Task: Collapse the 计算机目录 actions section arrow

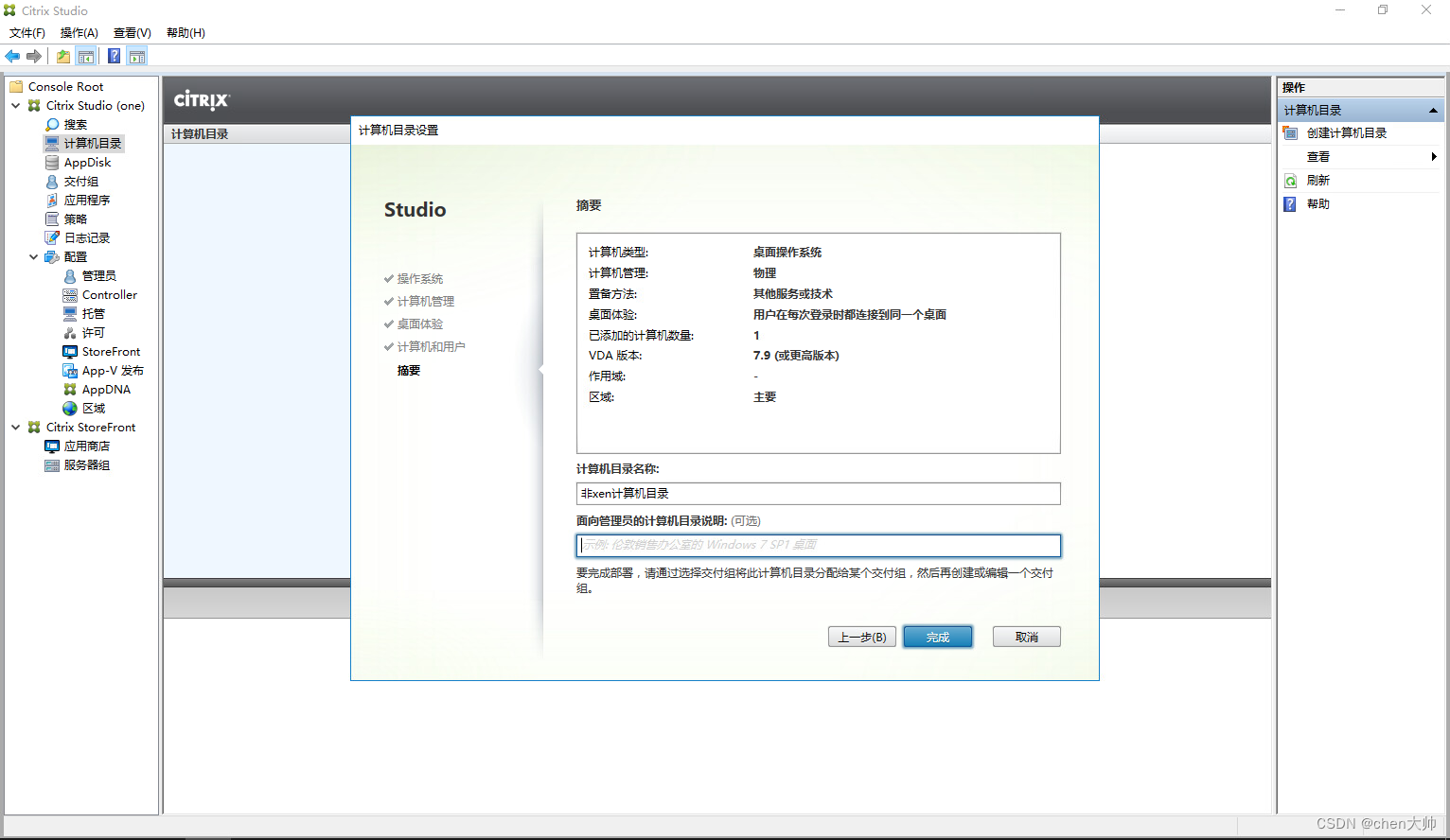Action: click(1433, 111)
